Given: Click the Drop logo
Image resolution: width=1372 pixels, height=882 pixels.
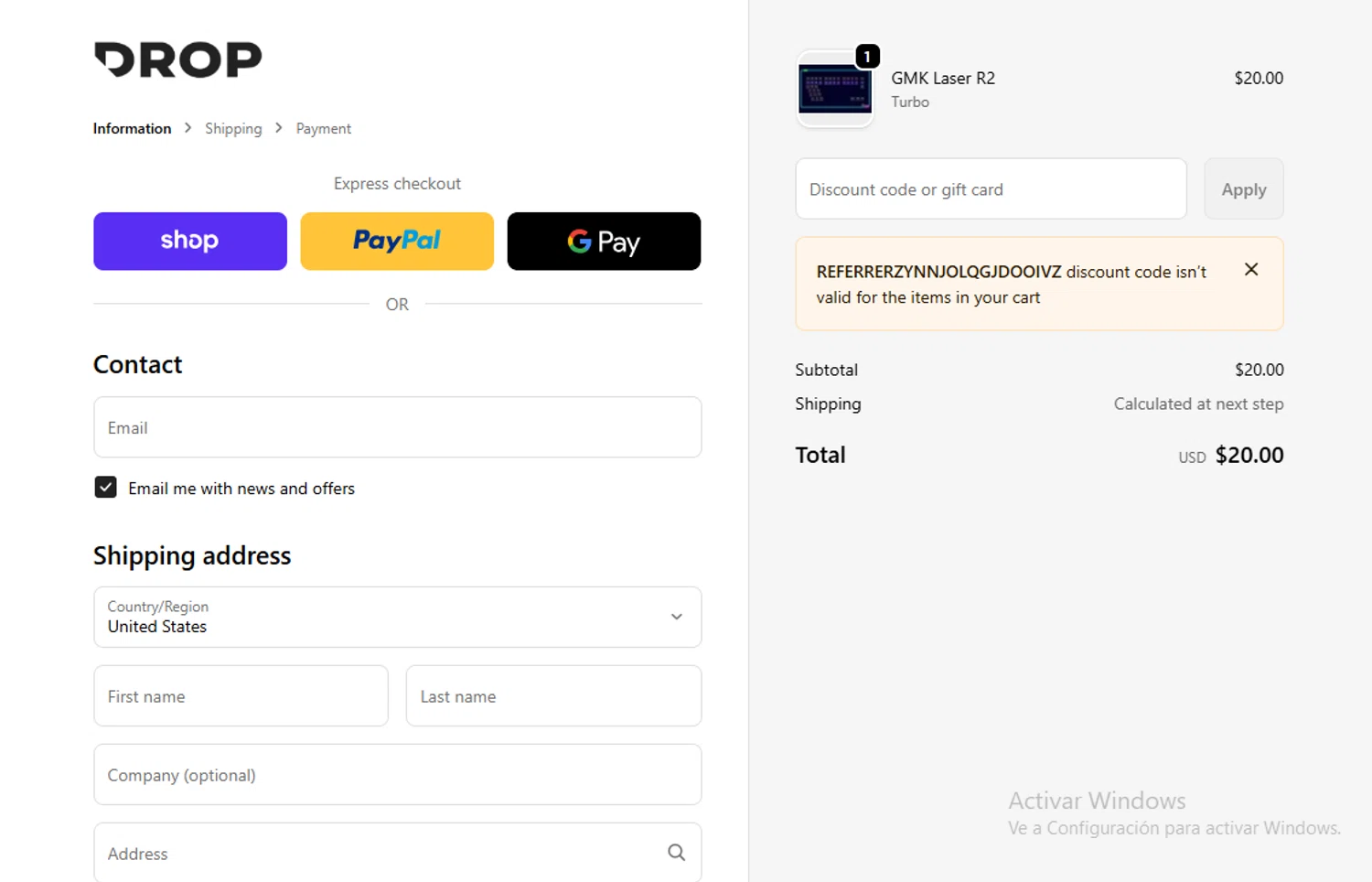Looking at the screenshot, I should 177,60.
